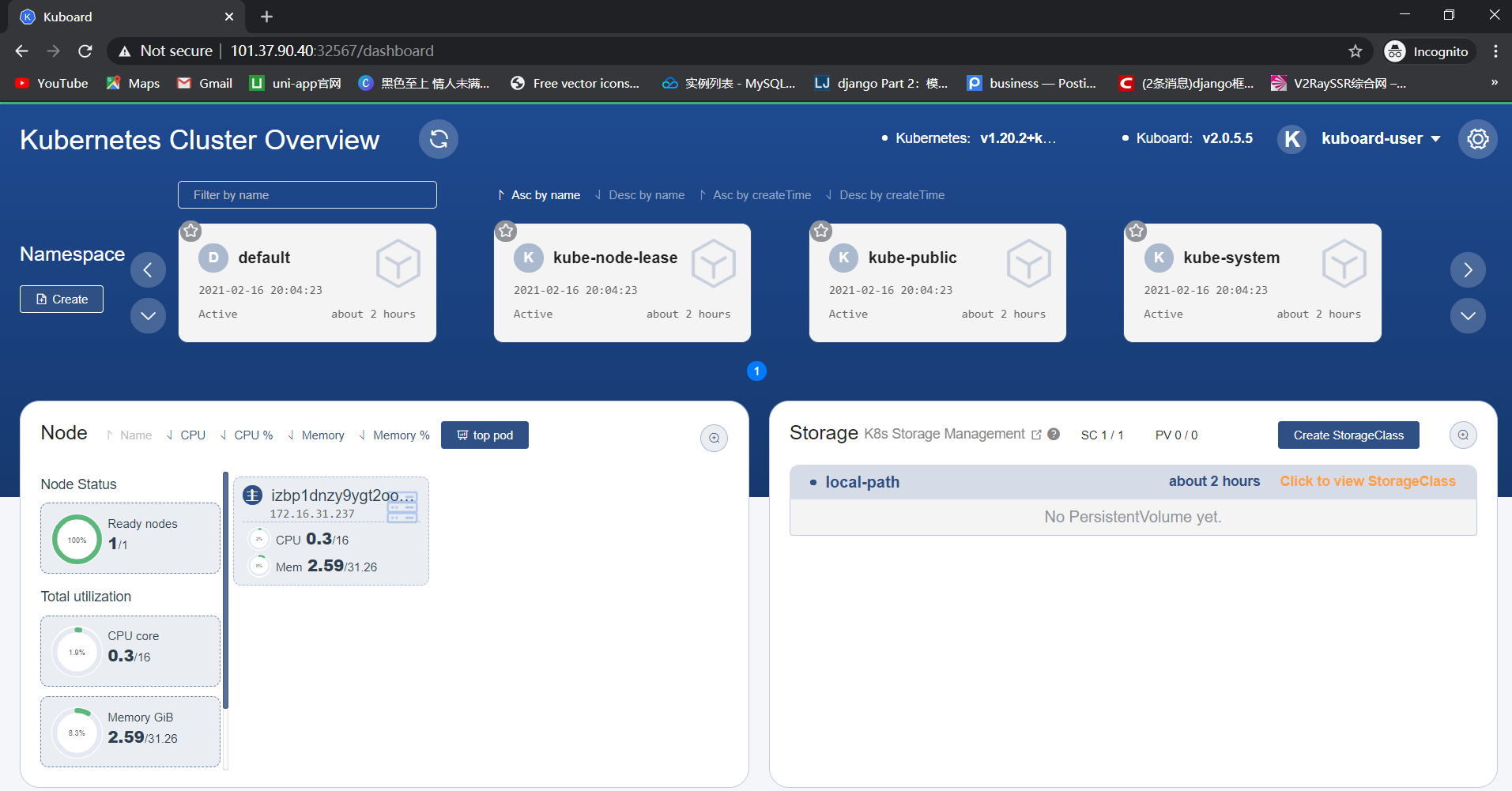This screenshot has width=1512, height=791.
Task: Click the storage help question icon
Action: 1054,434
